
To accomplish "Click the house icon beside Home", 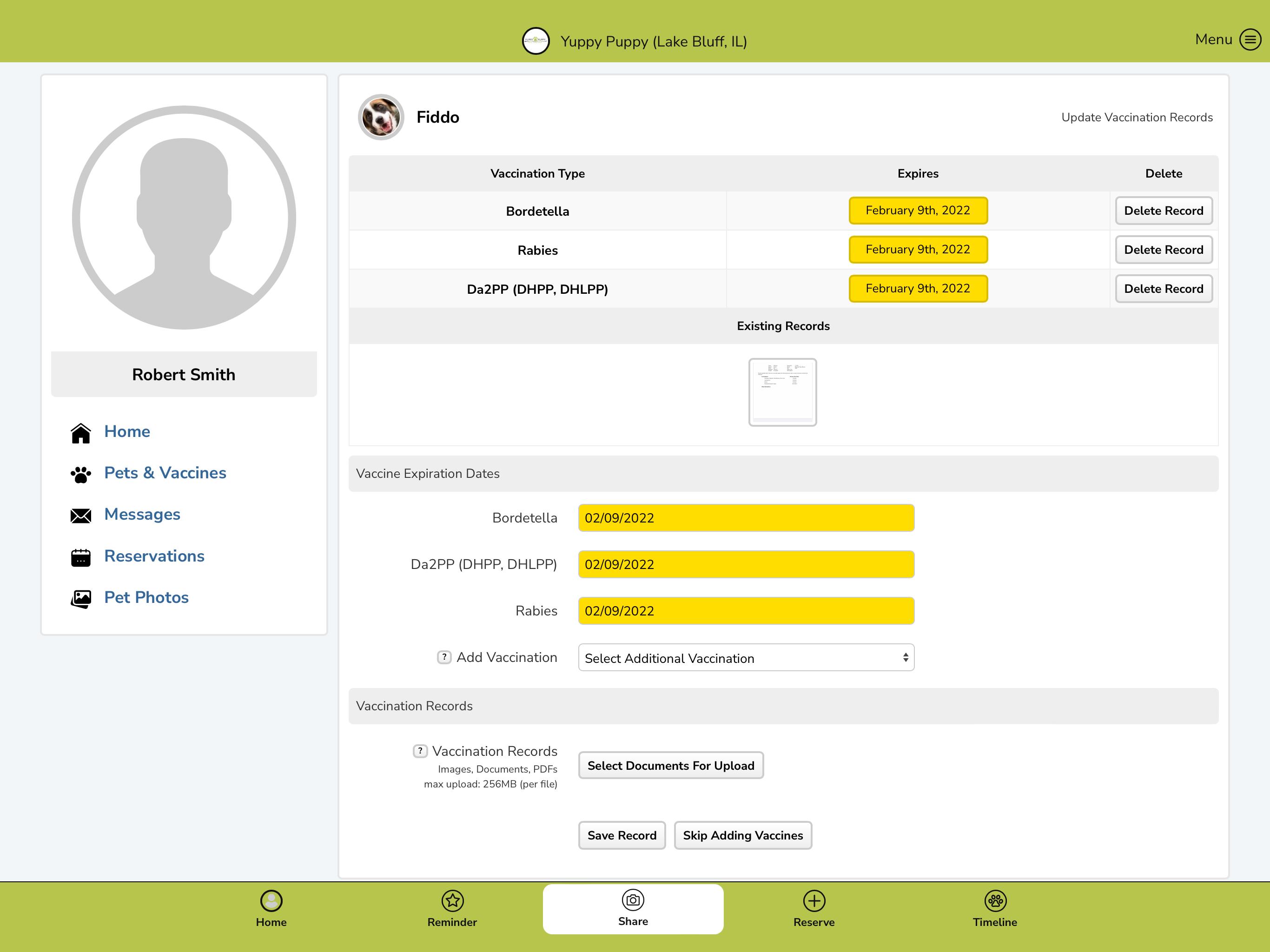I will coord(80,433).
